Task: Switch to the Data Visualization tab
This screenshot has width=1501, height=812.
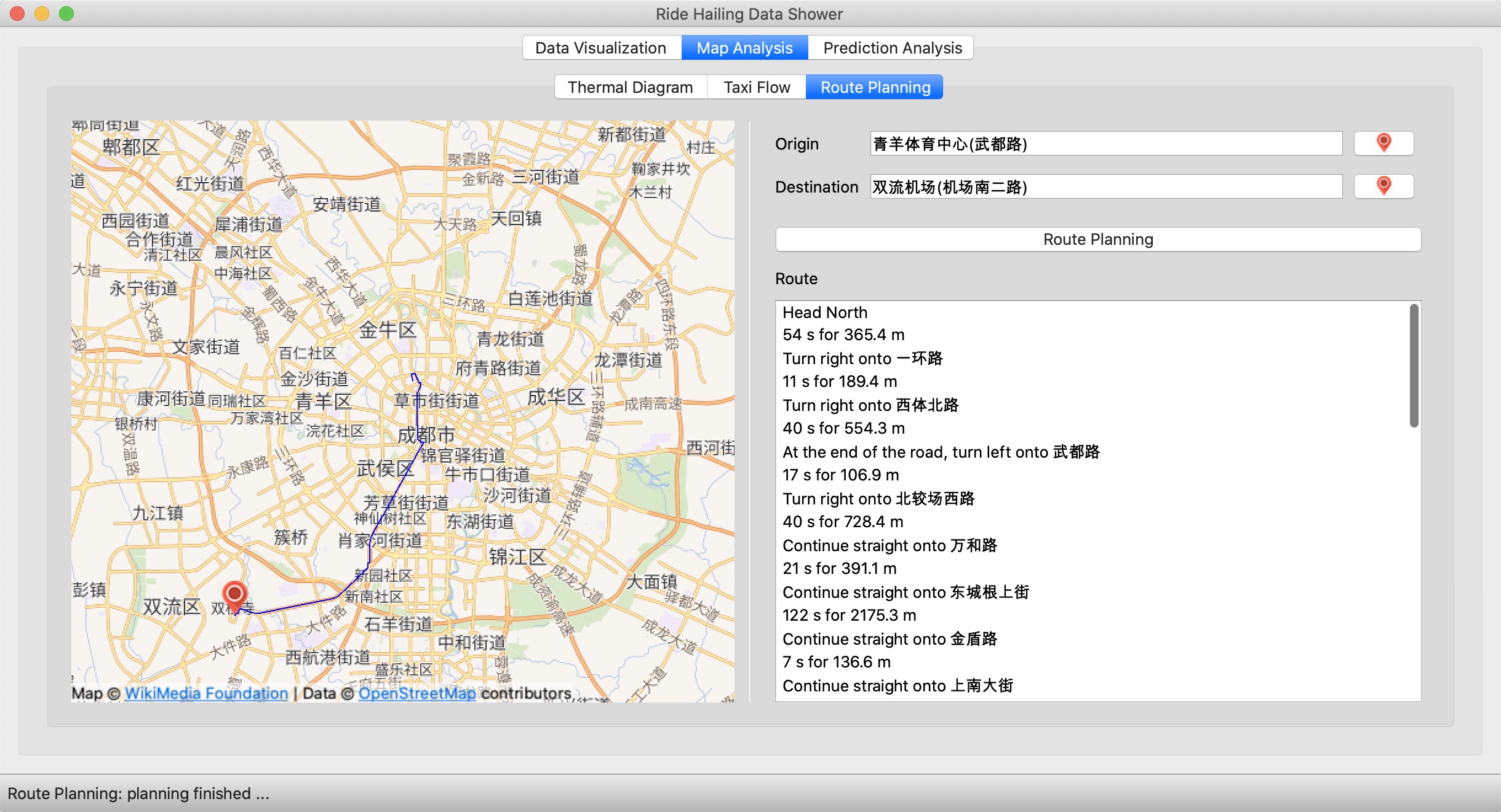Action: (x=601, y=48)
